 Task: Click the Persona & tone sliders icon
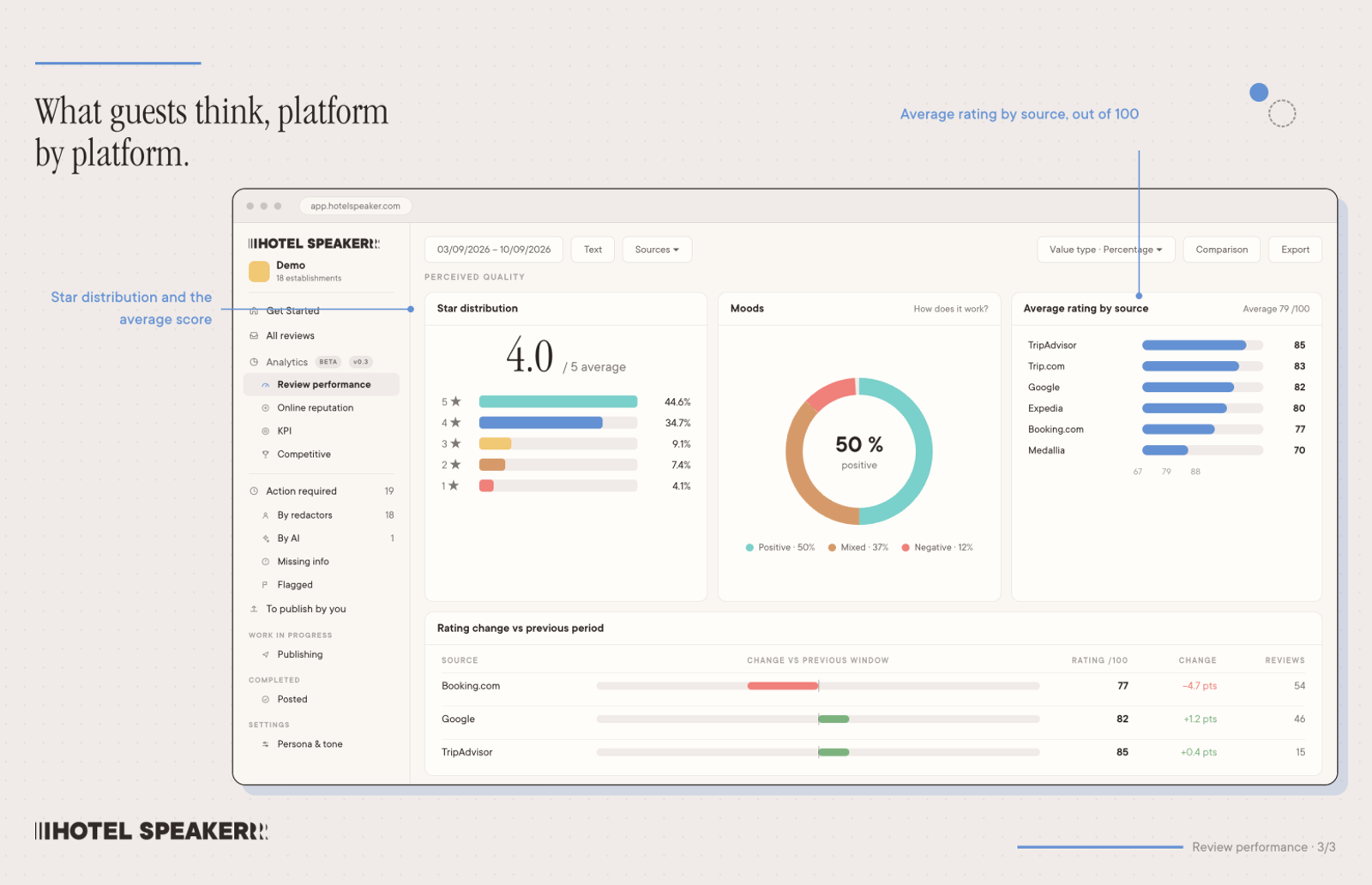click(x=266, y=744)
